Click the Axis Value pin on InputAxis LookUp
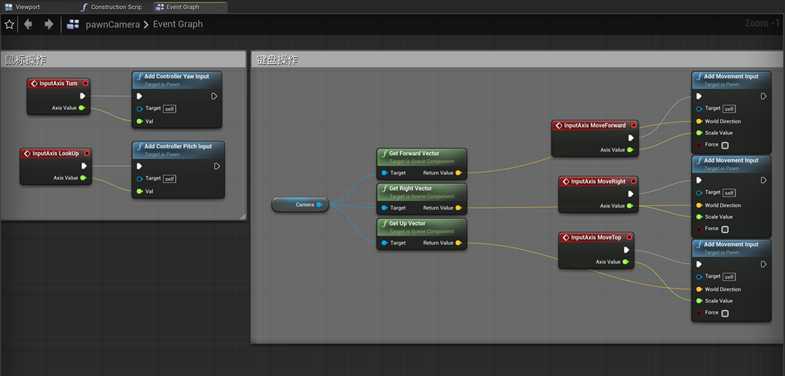Viewport: 785px width, 376px height. pyautogui.click(x=83, y=178)
